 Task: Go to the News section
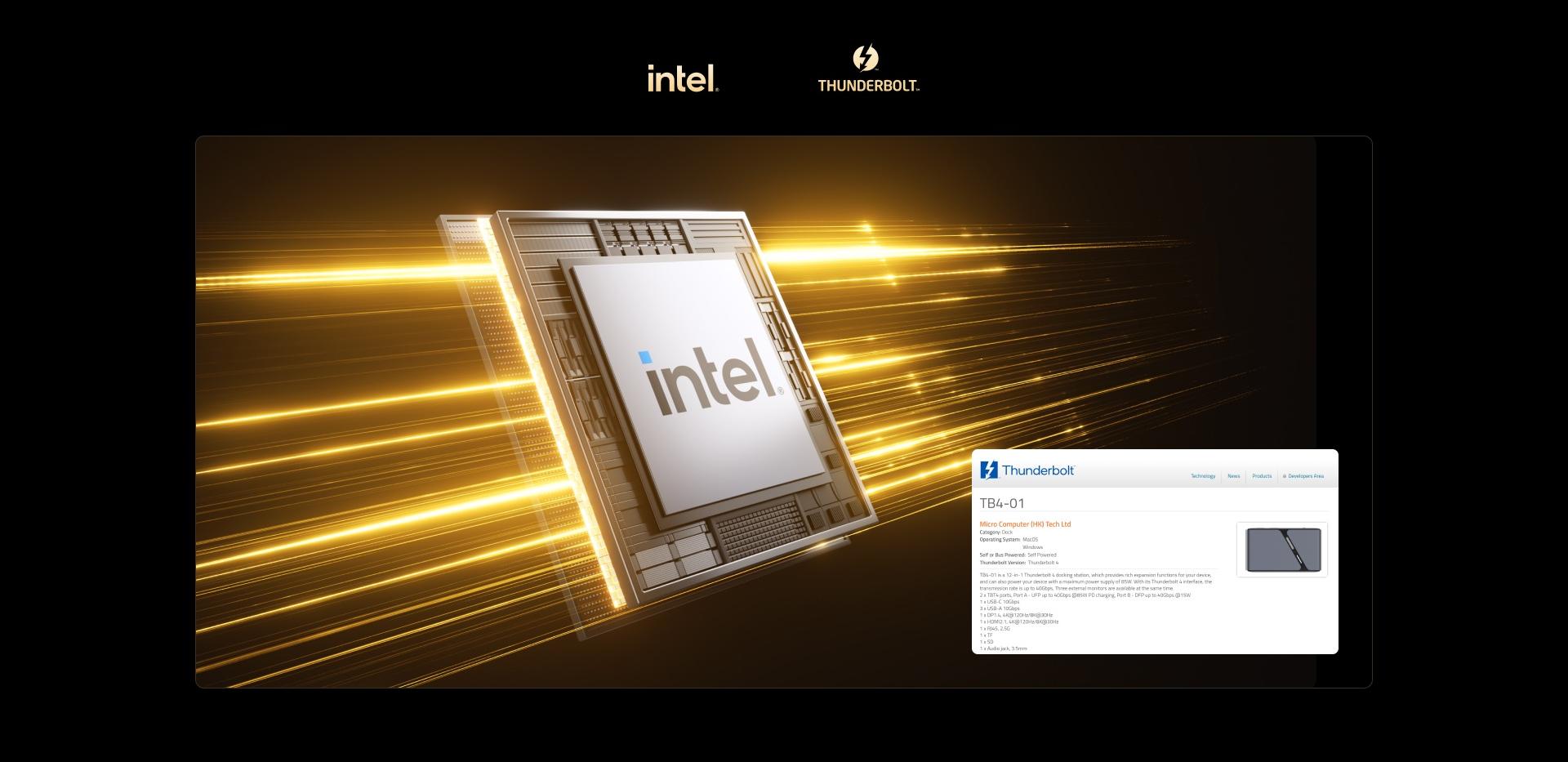tap(1233, 476)
